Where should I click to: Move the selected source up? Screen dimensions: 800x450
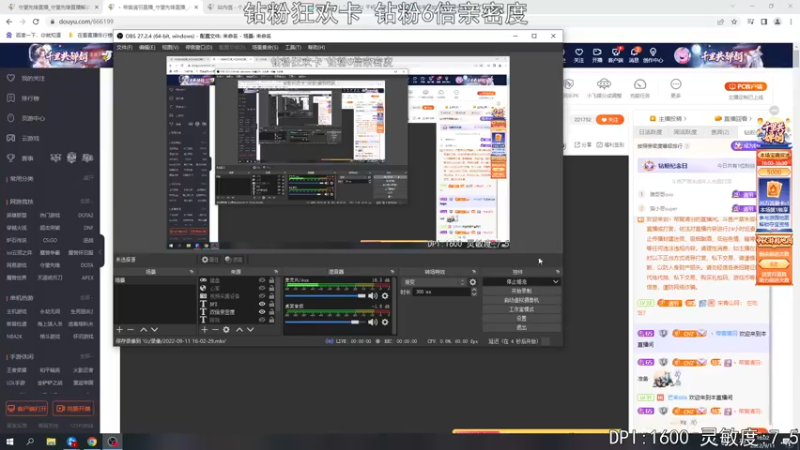tap(239, 330)
